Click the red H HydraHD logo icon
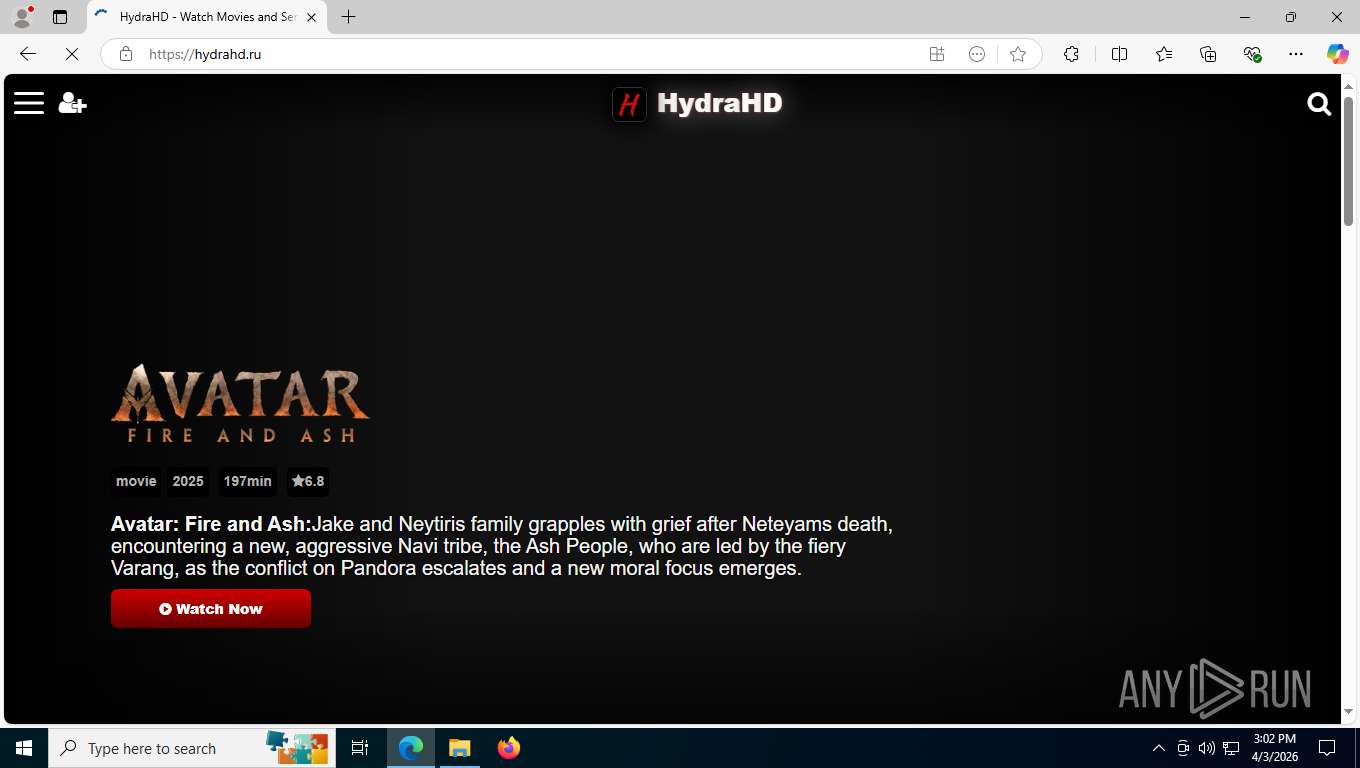This screenshot has height=768, width=1360. (x=629, y=104)
